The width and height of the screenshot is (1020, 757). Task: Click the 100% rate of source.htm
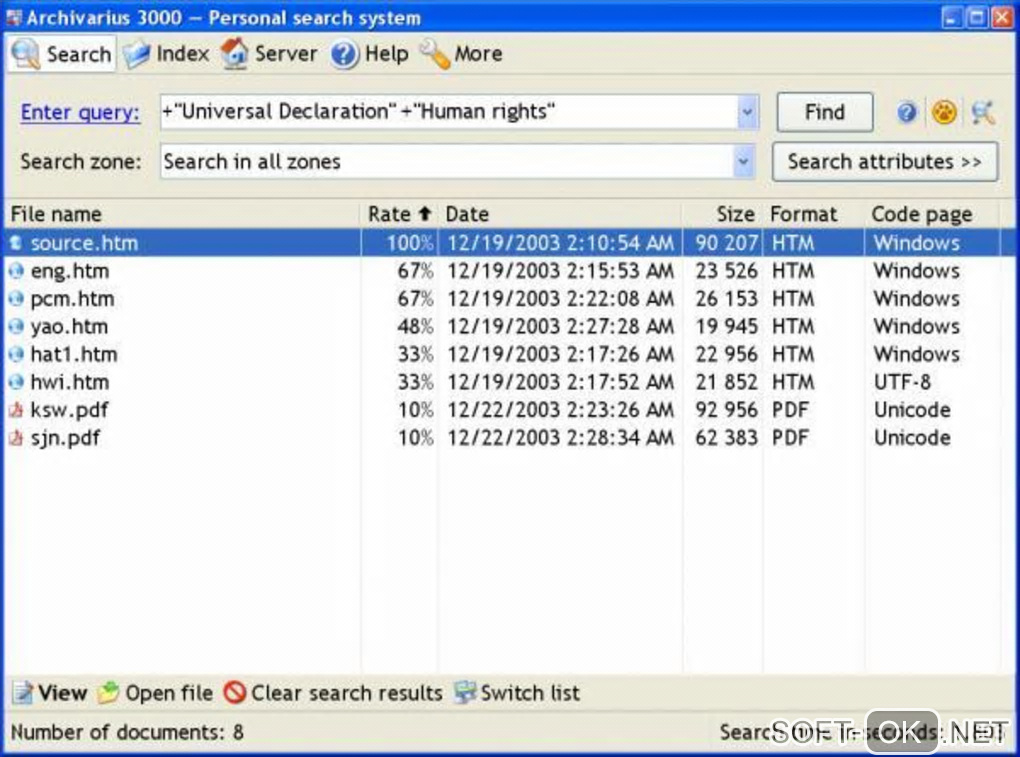point(410,243)
